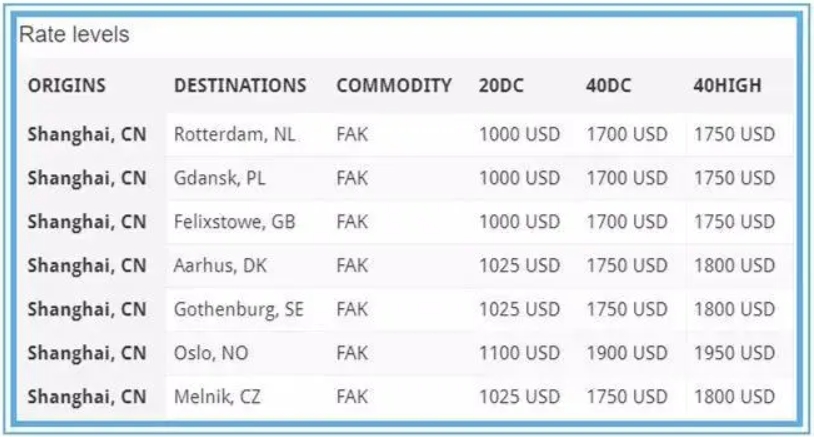This screenshot has width=814, height=437.
Task: Click the 40HIGH column header
Action: point(727,85)
